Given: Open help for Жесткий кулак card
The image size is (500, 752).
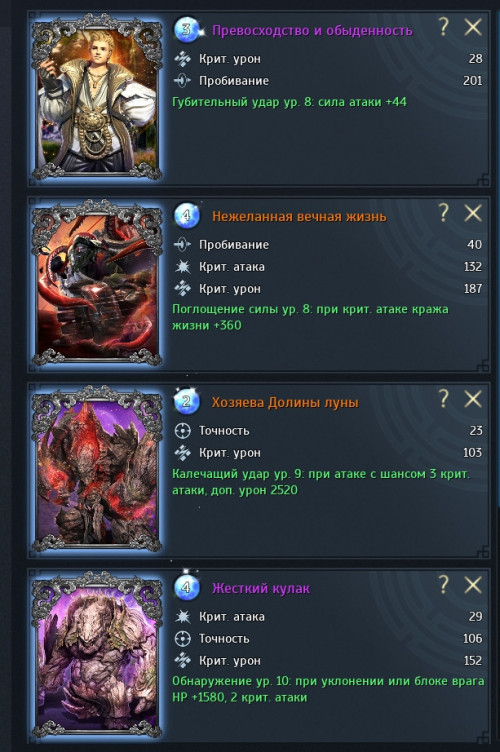Looking at the screenshot, I should click(x=444, y=585).
